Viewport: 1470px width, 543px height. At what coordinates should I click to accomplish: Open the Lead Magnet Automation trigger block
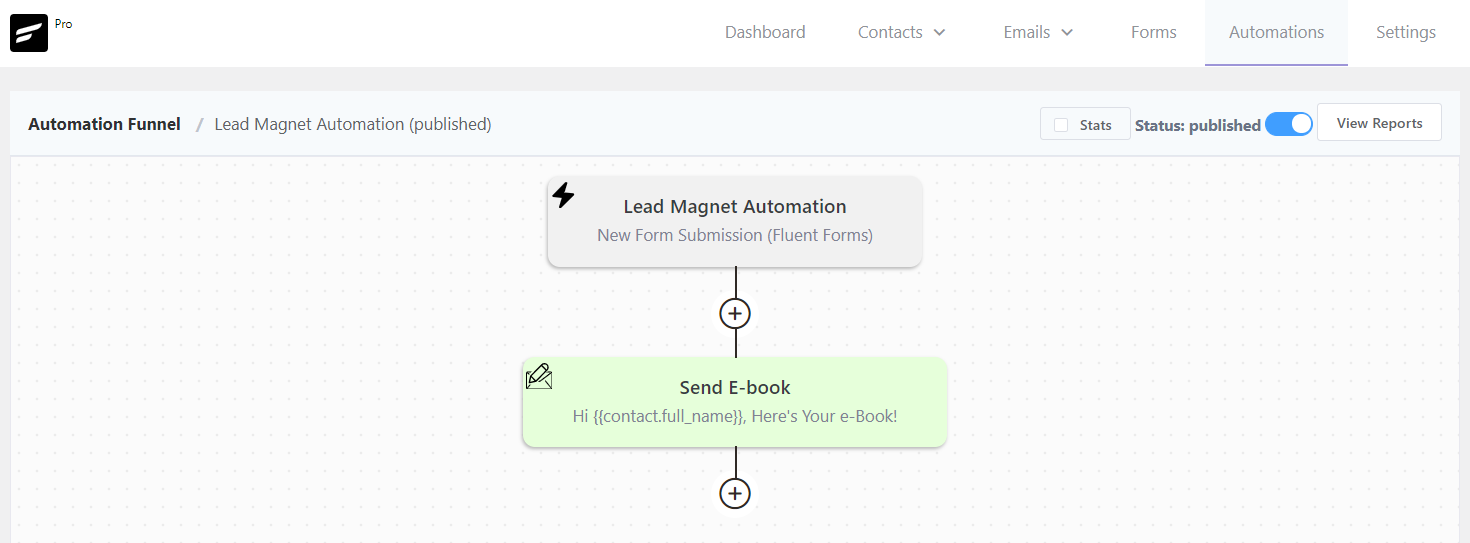click(735, 221)
